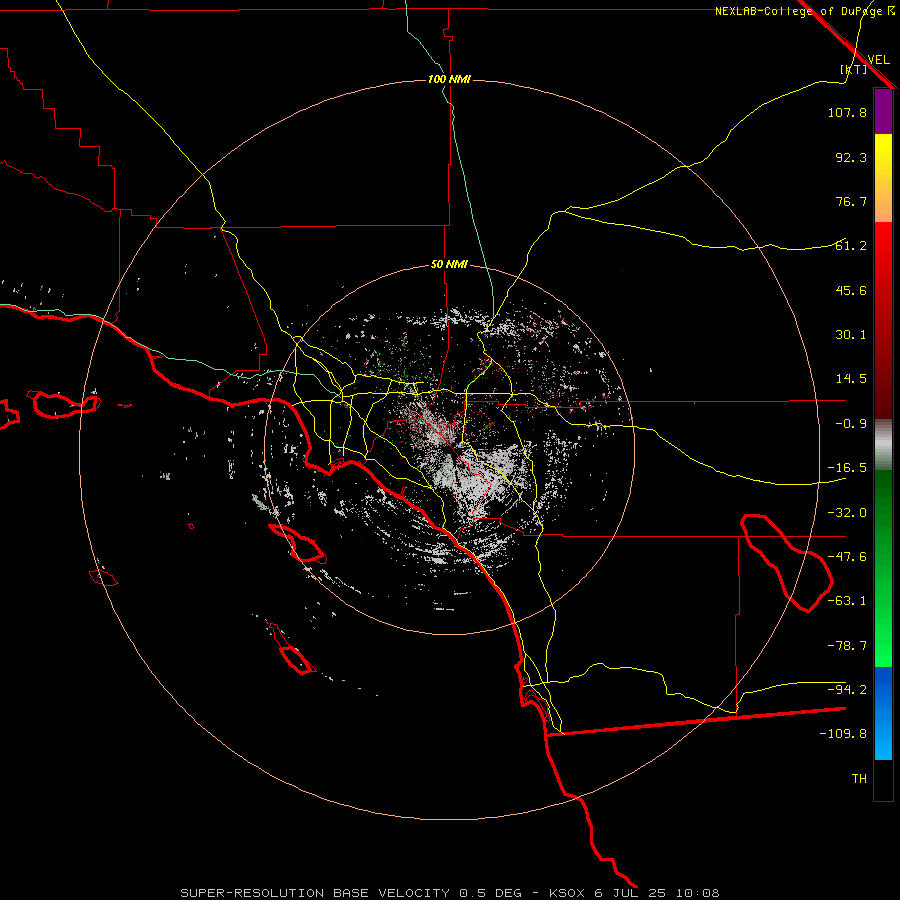
Task: Click the purple segment of the color bar
Action: pyautogui.click(x=883, y=112)
